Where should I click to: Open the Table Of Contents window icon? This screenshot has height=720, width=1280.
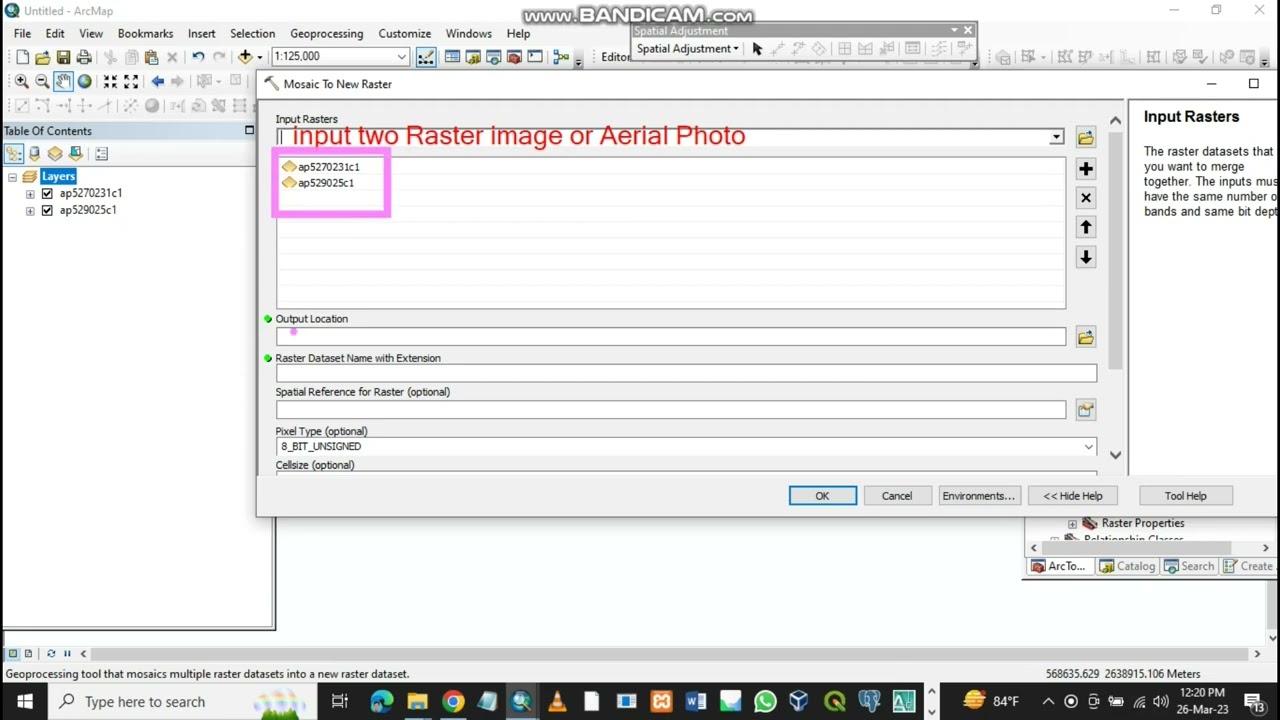(x=452, y=57)
